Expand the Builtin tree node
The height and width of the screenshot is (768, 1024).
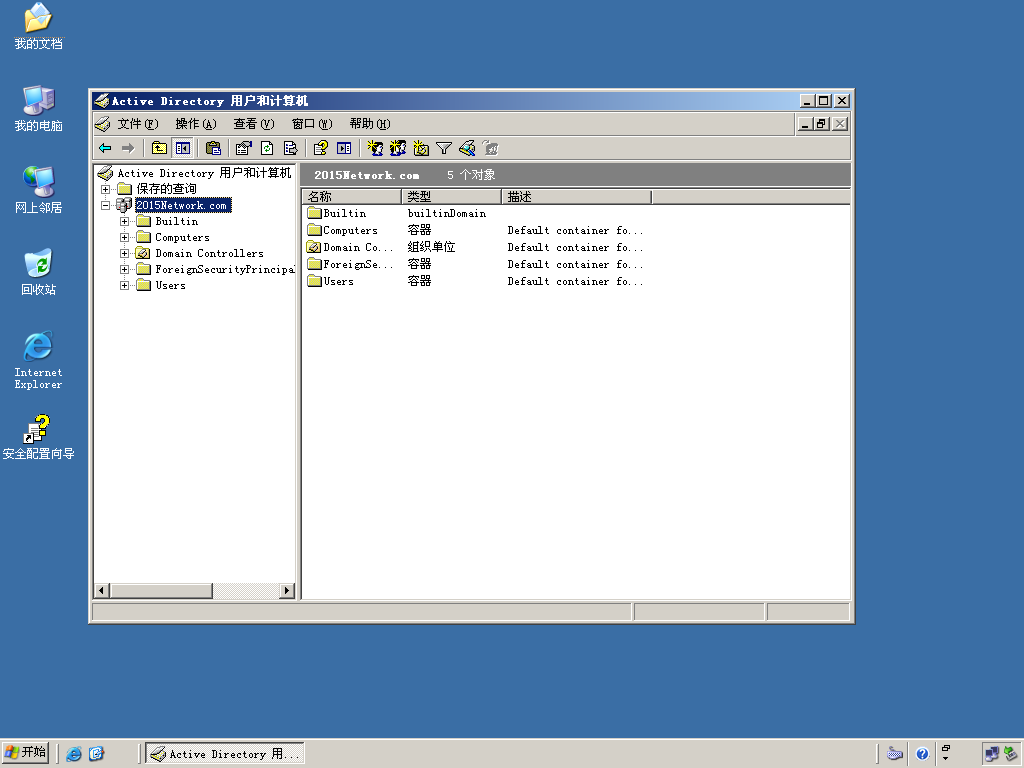[124, 221]
